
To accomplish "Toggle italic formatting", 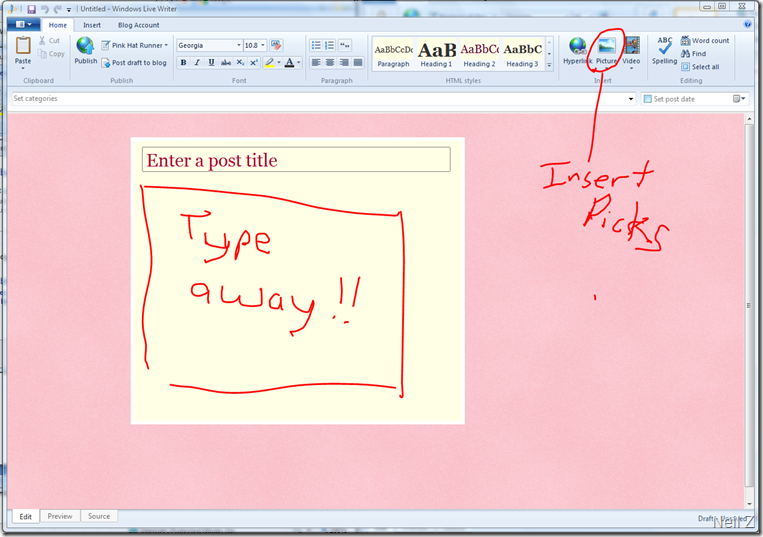I will [x=197, y=63].
